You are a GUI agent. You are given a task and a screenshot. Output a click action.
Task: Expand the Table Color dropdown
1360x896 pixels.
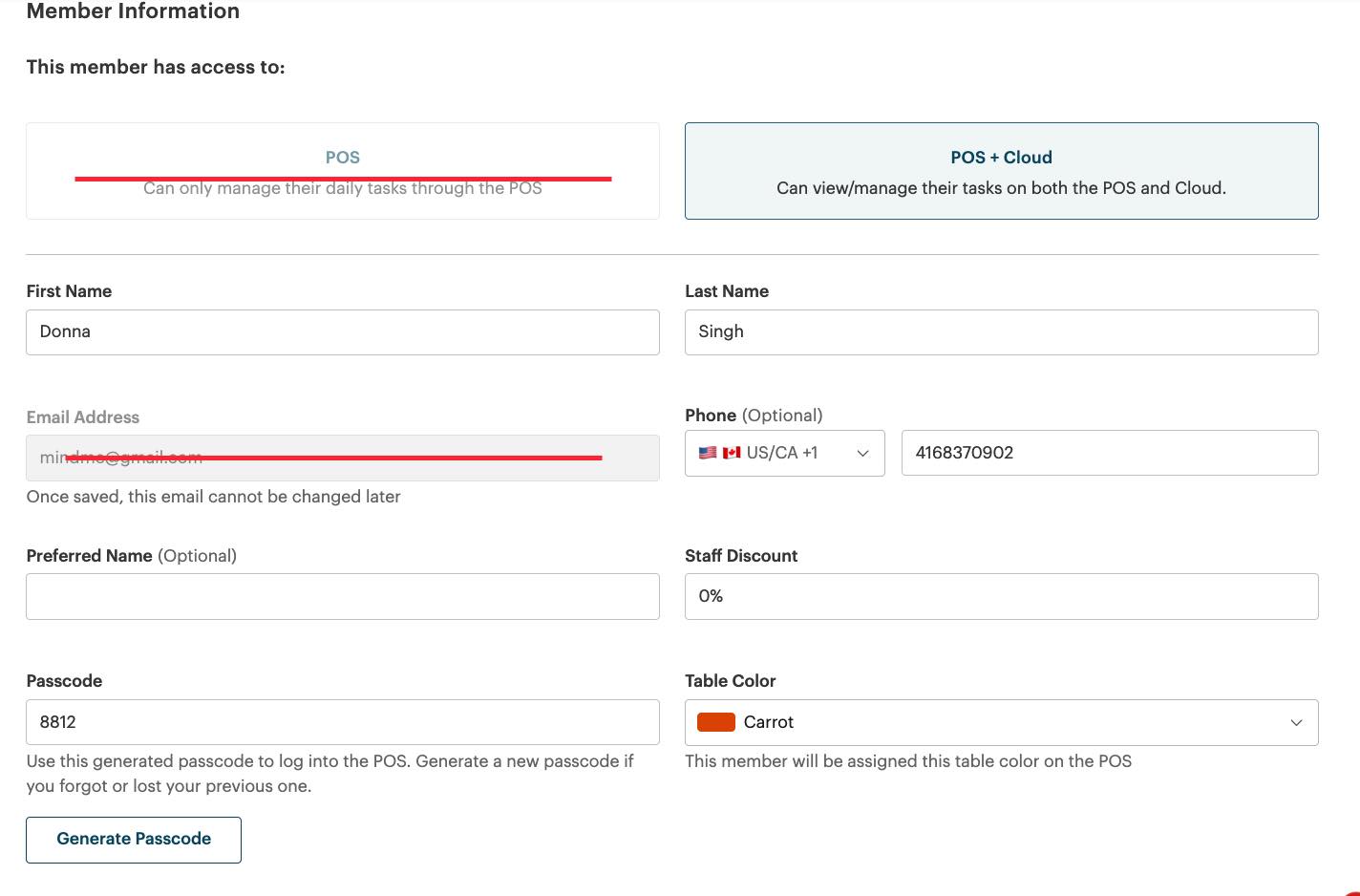[1001, 722]
